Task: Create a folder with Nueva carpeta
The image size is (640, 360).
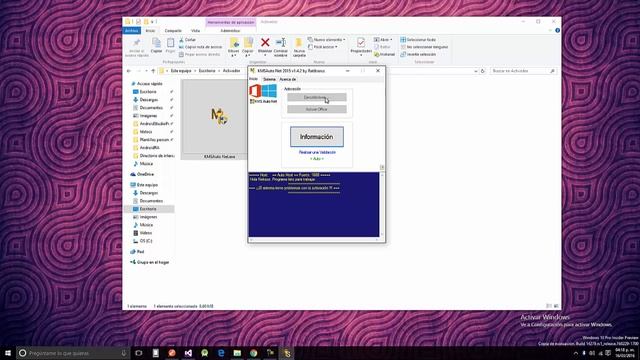Action: [299, 47]
